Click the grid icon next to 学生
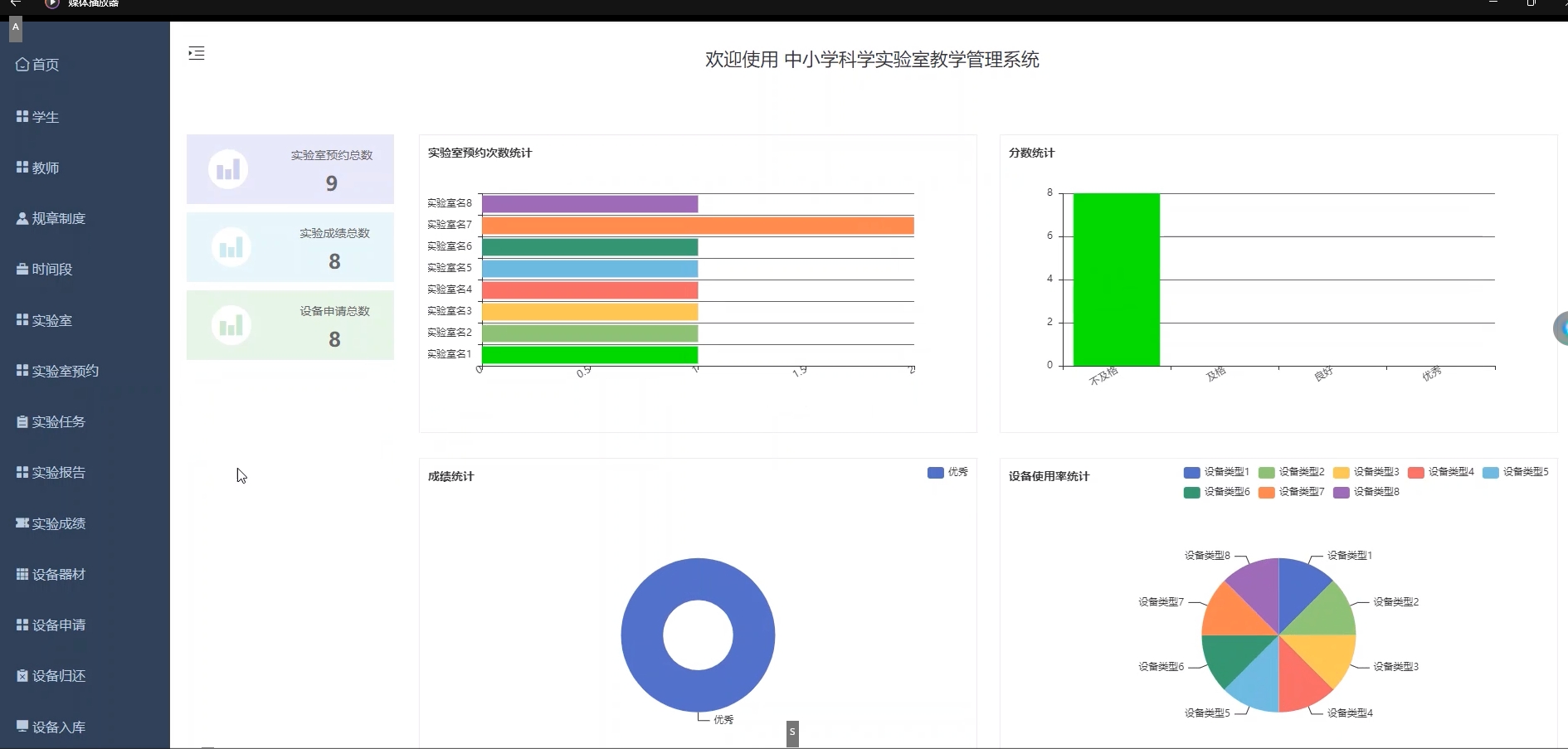 click(x=22, y=117)
